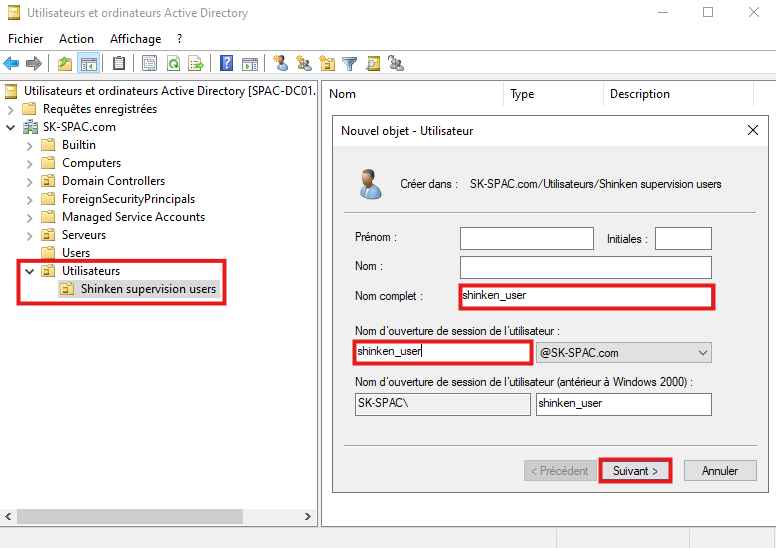
Task: Click the up one level folder icon
Action: [x=65, y=64]
